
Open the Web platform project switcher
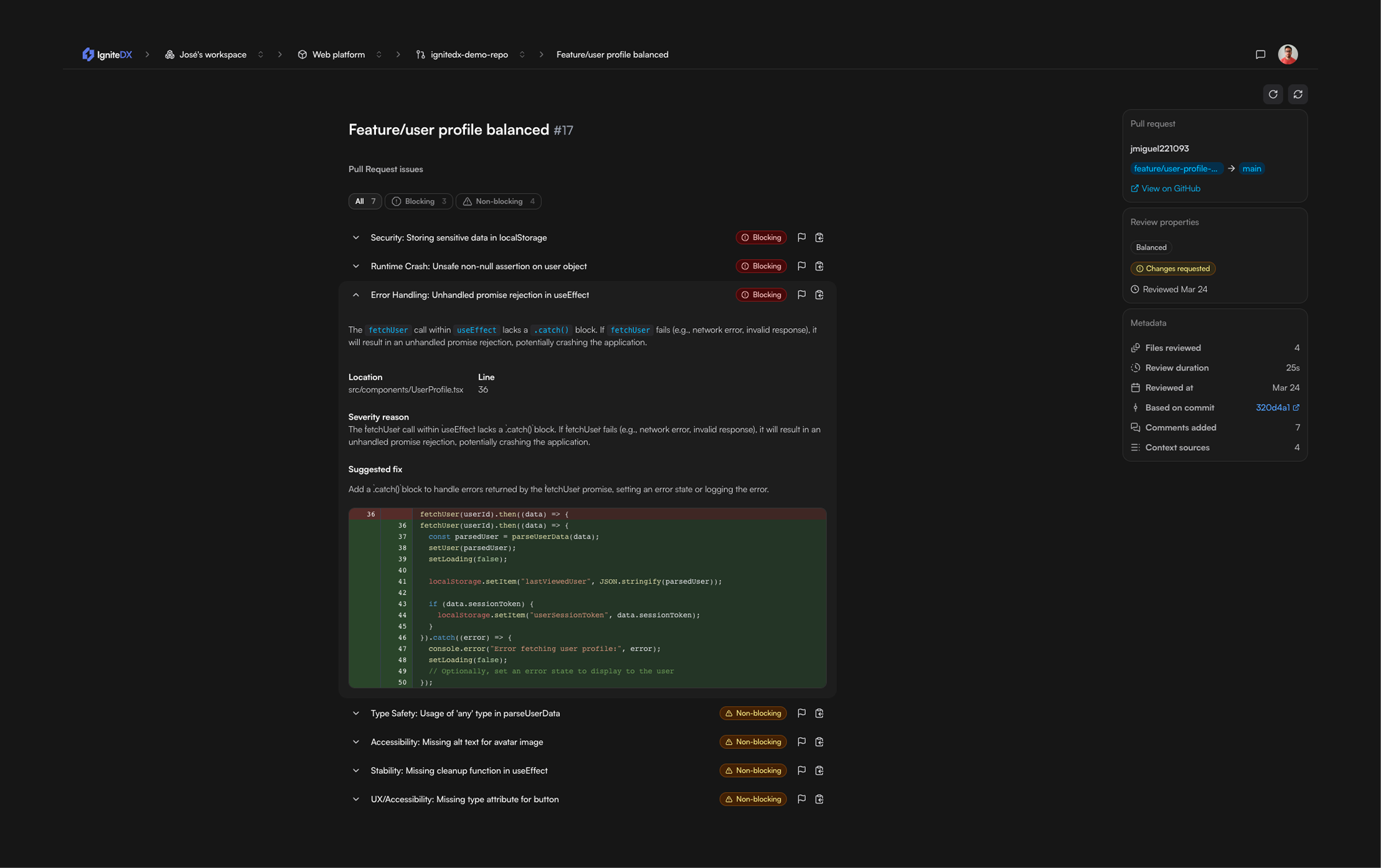(379, 55)
